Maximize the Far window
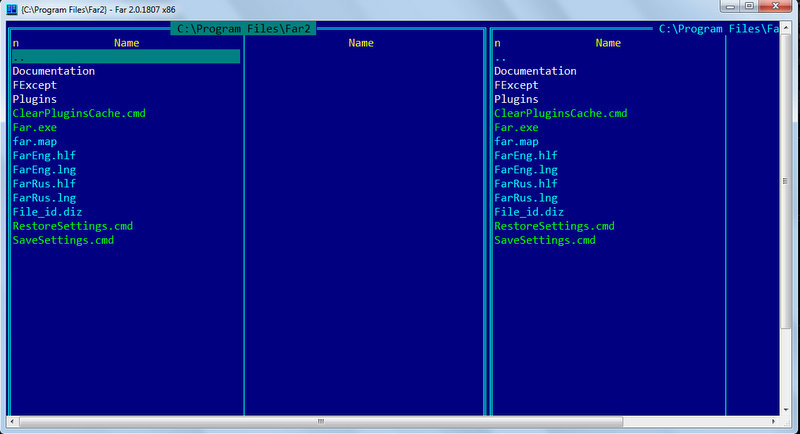 coord(749,6)
